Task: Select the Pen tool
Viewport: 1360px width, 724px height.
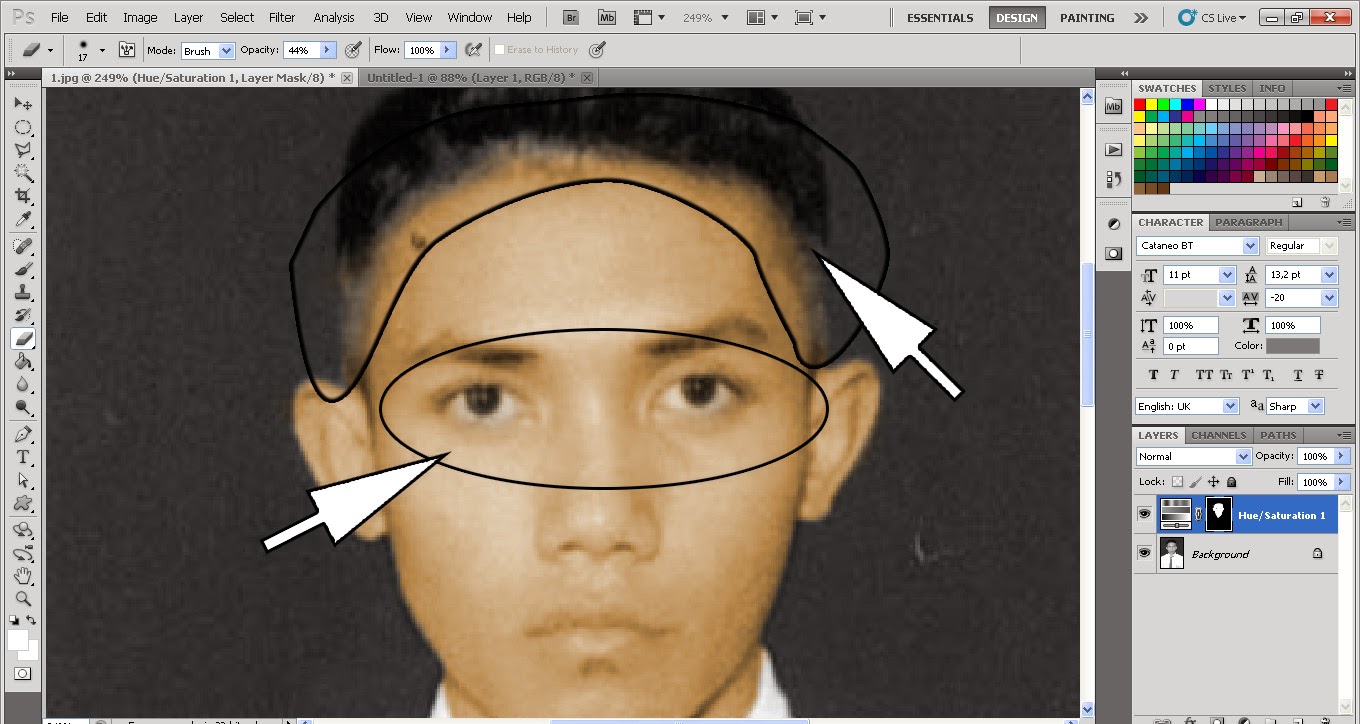Action: tap(23, 434)
